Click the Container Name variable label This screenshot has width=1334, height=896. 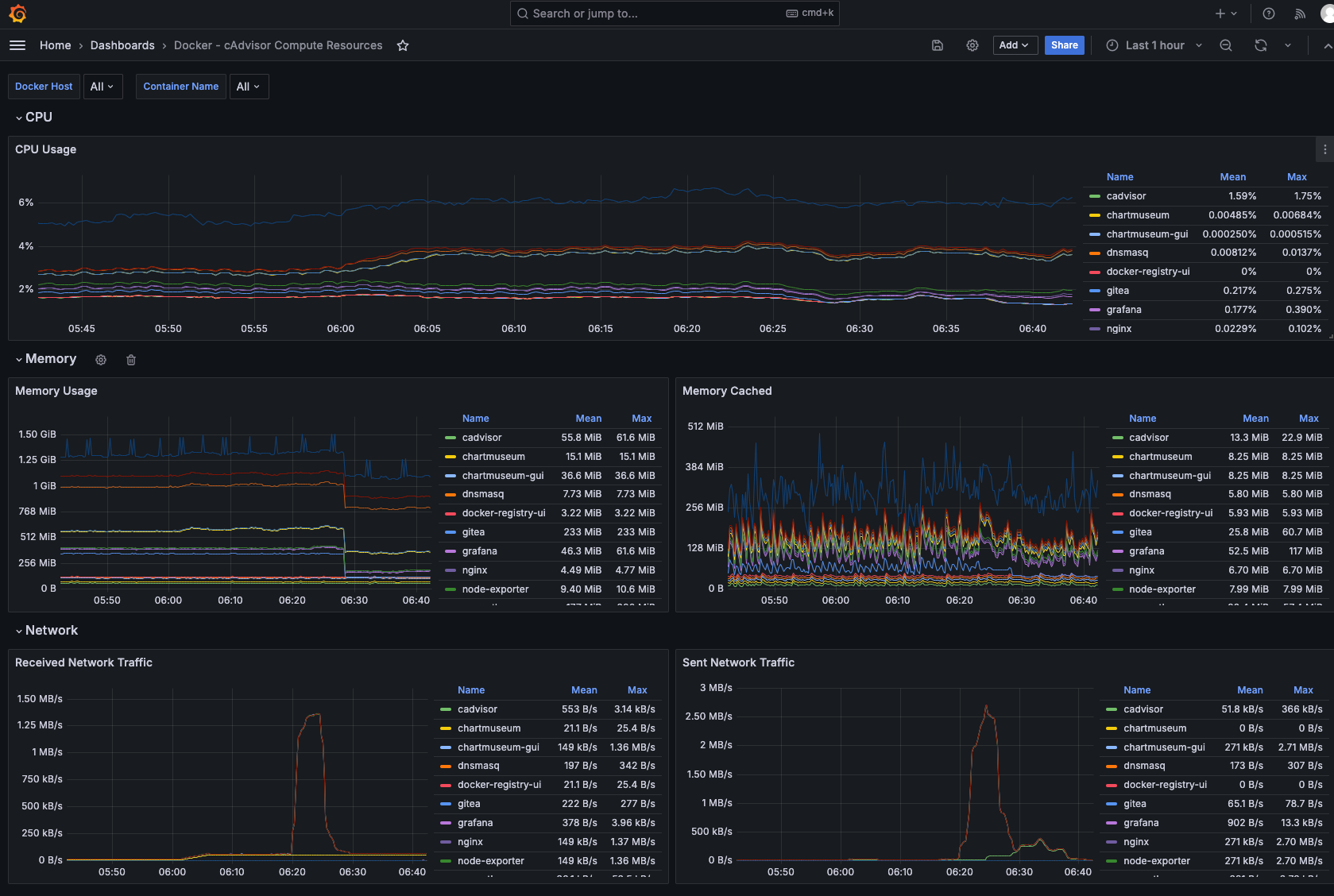click(x=180, y=87)
